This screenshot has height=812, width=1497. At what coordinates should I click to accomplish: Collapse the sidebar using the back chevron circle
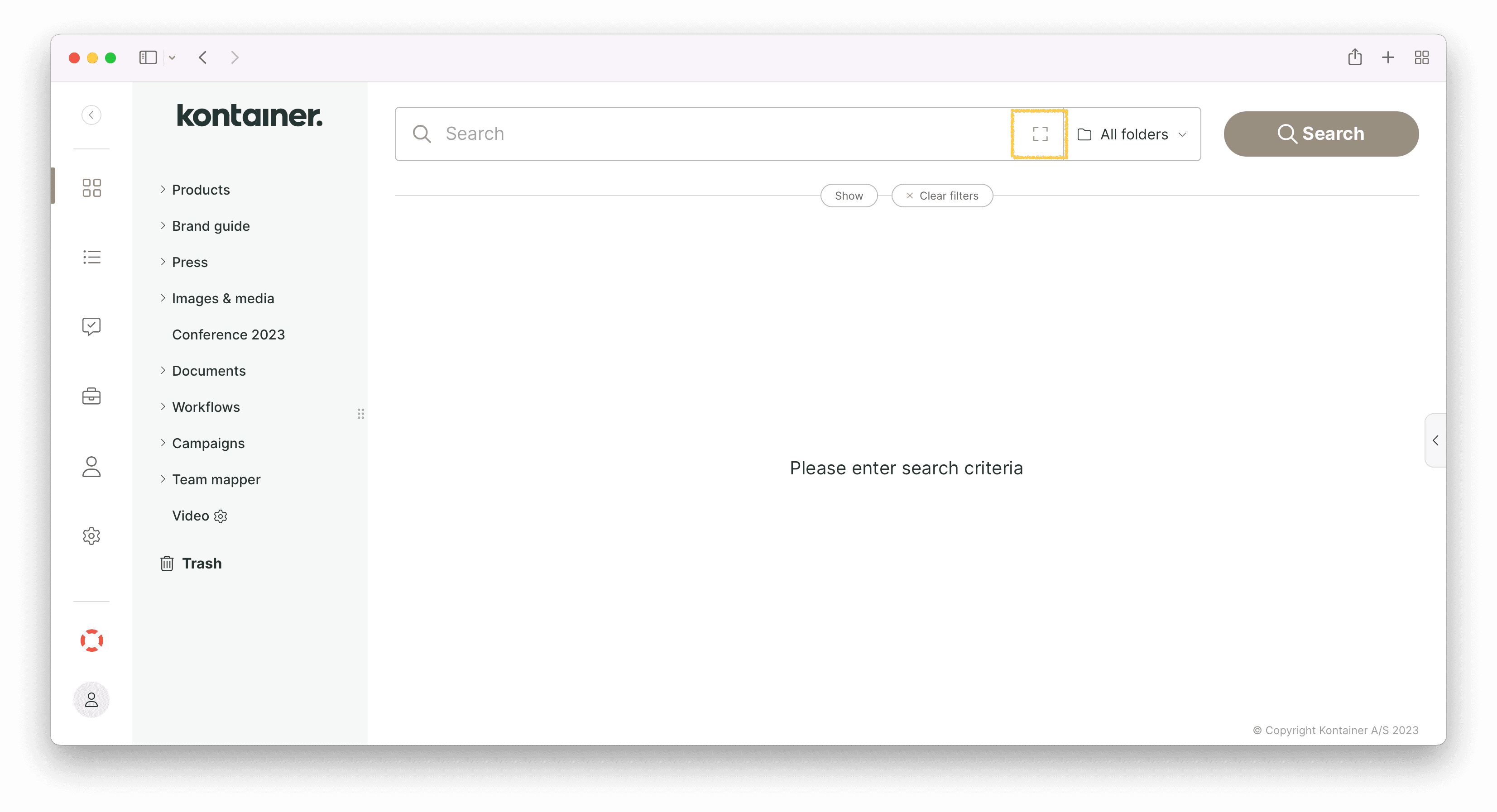pos(91,115)
